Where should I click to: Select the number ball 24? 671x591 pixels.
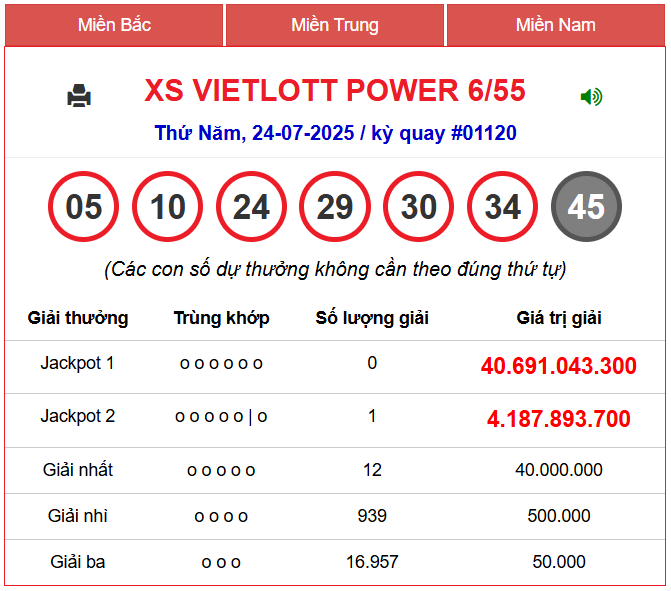click(x=251, y=207)
